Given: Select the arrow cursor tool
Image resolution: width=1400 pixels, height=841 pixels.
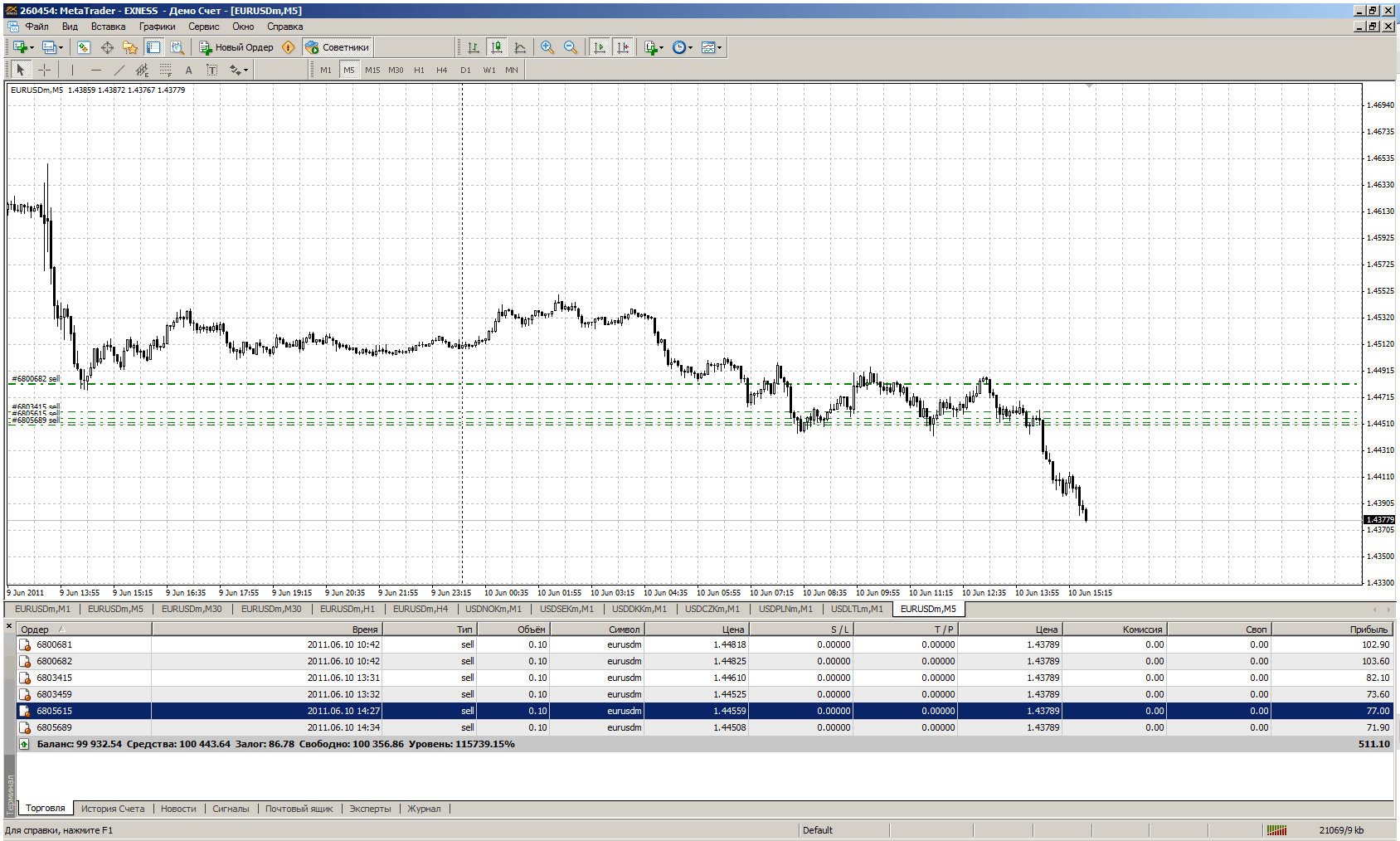Looking at the screenshot, I should (x=21, y=70).
